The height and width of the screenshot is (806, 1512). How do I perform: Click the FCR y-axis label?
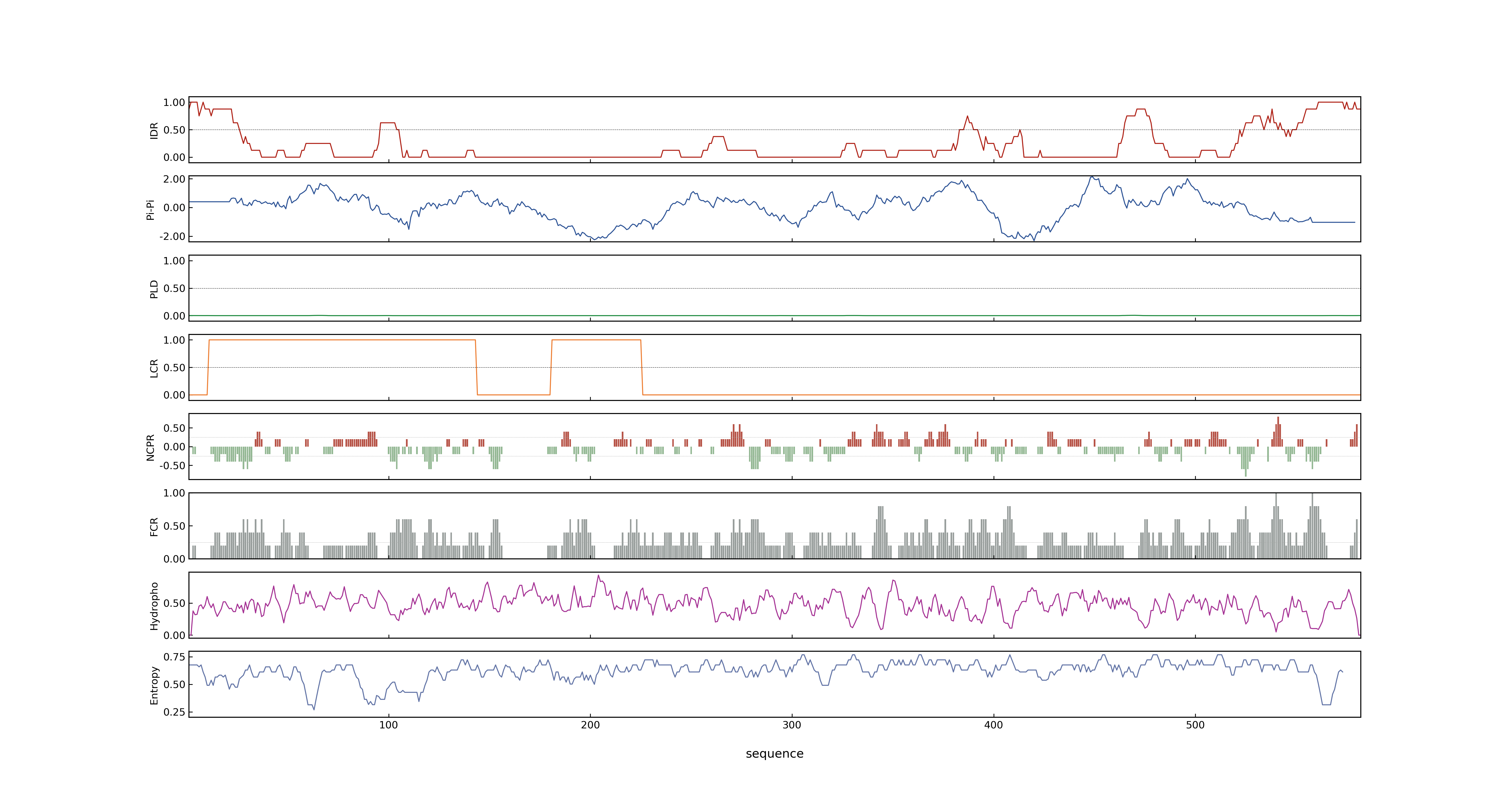pos(154,526)
